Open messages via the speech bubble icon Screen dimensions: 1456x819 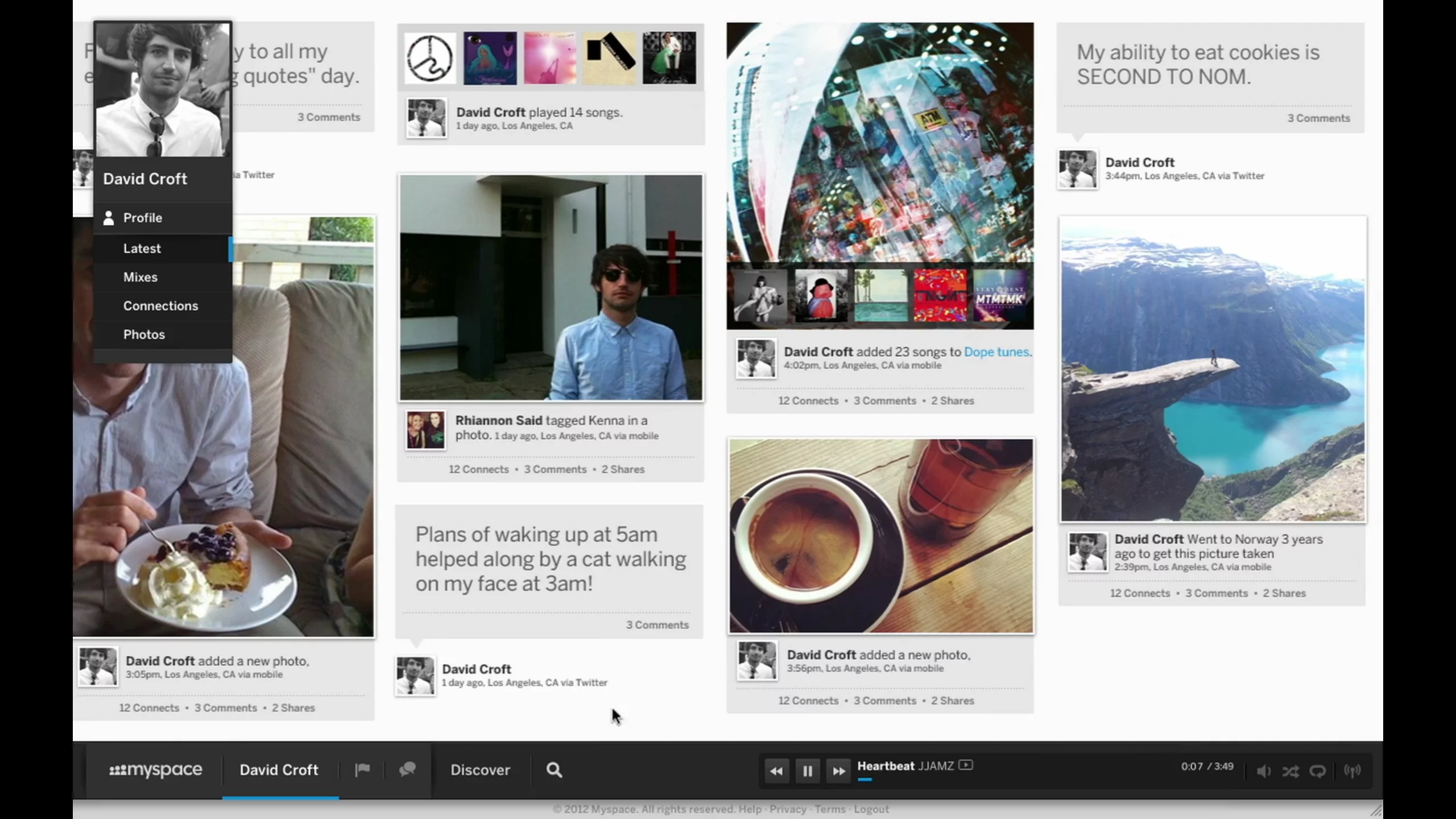[407, 770]
